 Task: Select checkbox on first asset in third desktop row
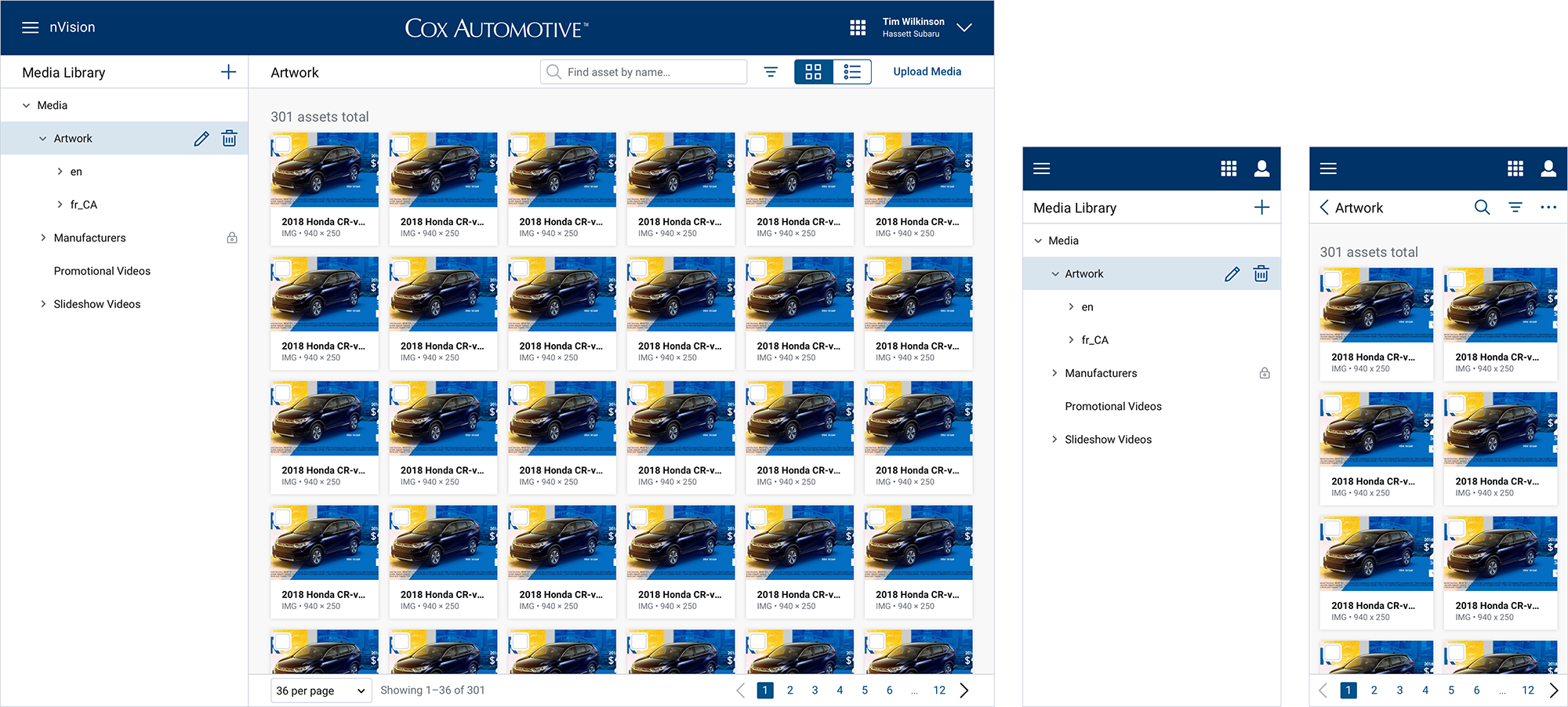[283, 393]
